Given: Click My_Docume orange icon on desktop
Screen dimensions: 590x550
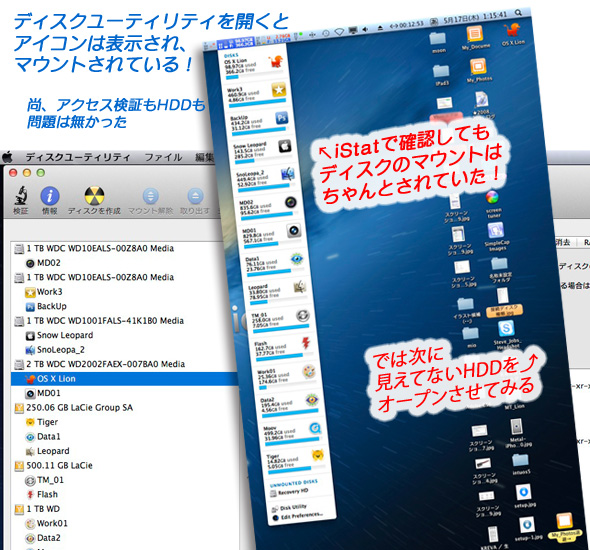Looking at the screenshot, I should pyautogui.click(x=474, y=33).
